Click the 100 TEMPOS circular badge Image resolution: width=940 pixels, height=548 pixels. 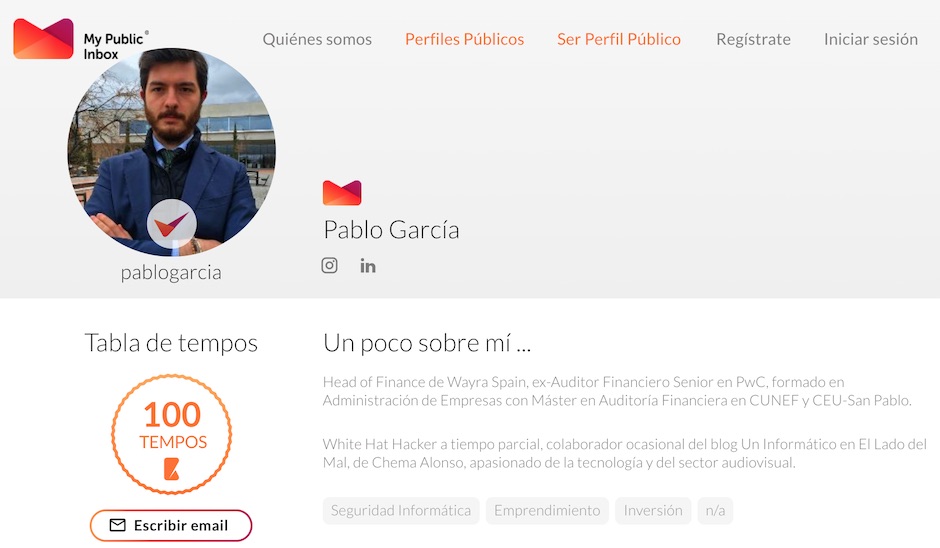(x=171, y=434)
